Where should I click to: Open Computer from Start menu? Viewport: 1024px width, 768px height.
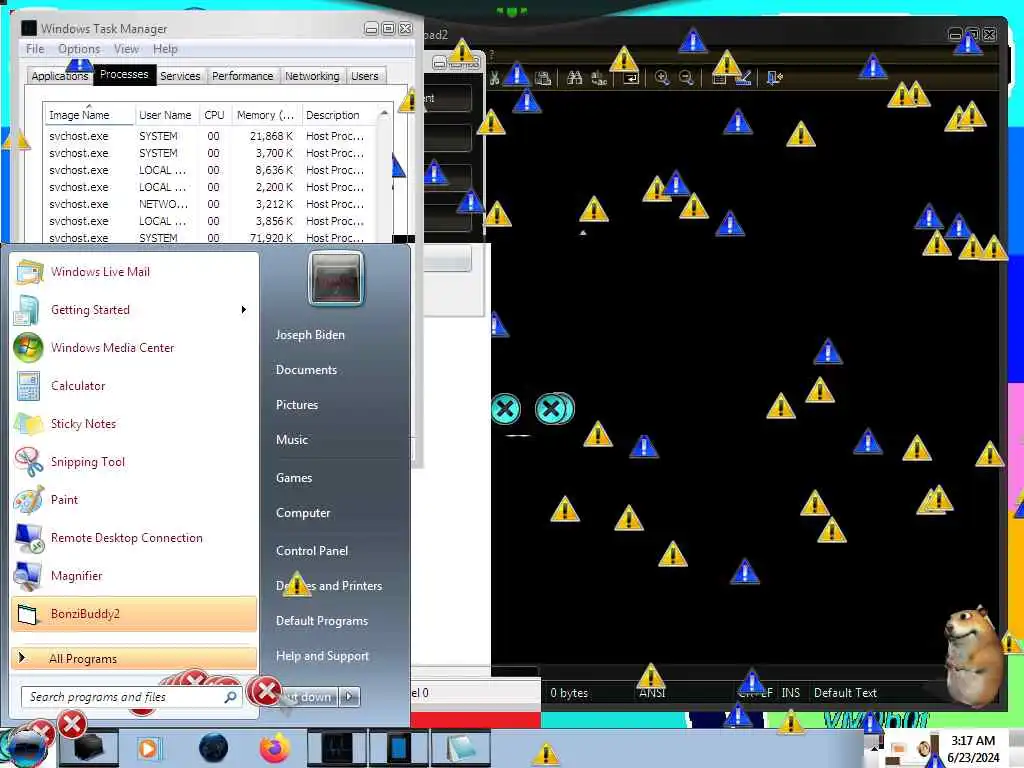[303, 513]
